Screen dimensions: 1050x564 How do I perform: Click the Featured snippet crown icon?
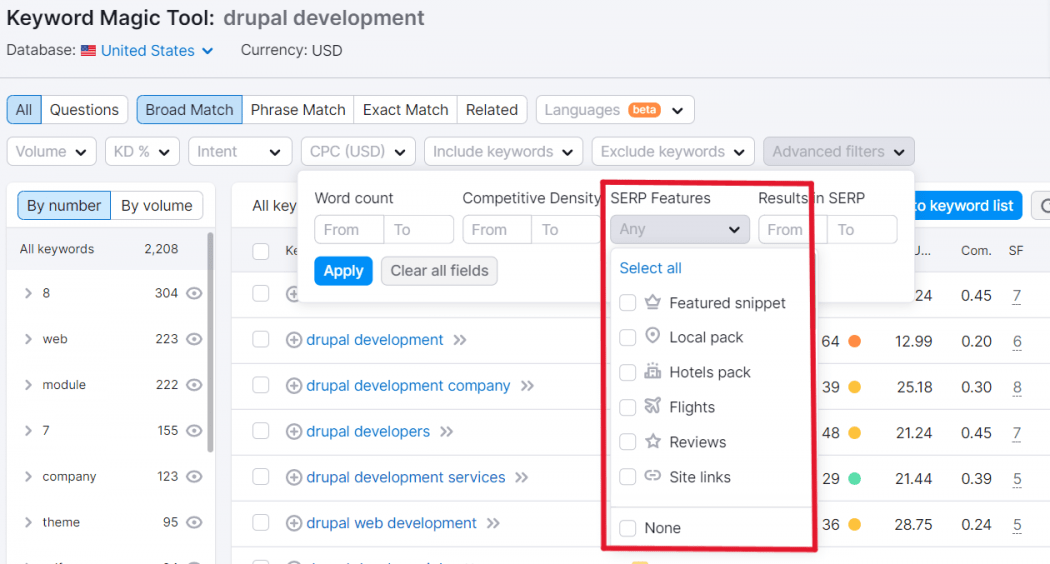tap(652, 302)
